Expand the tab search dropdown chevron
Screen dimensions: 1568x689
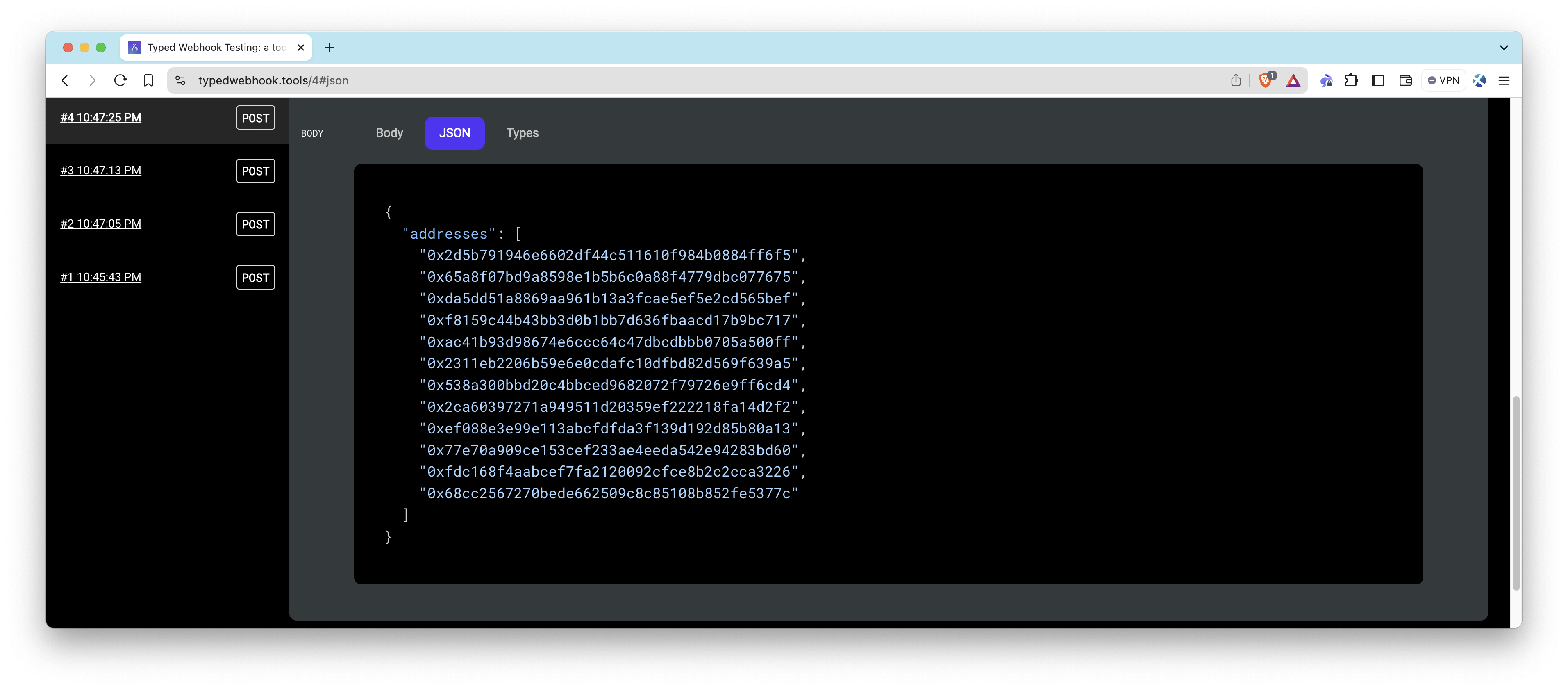pyautogui.click(x=1504, y=48)
